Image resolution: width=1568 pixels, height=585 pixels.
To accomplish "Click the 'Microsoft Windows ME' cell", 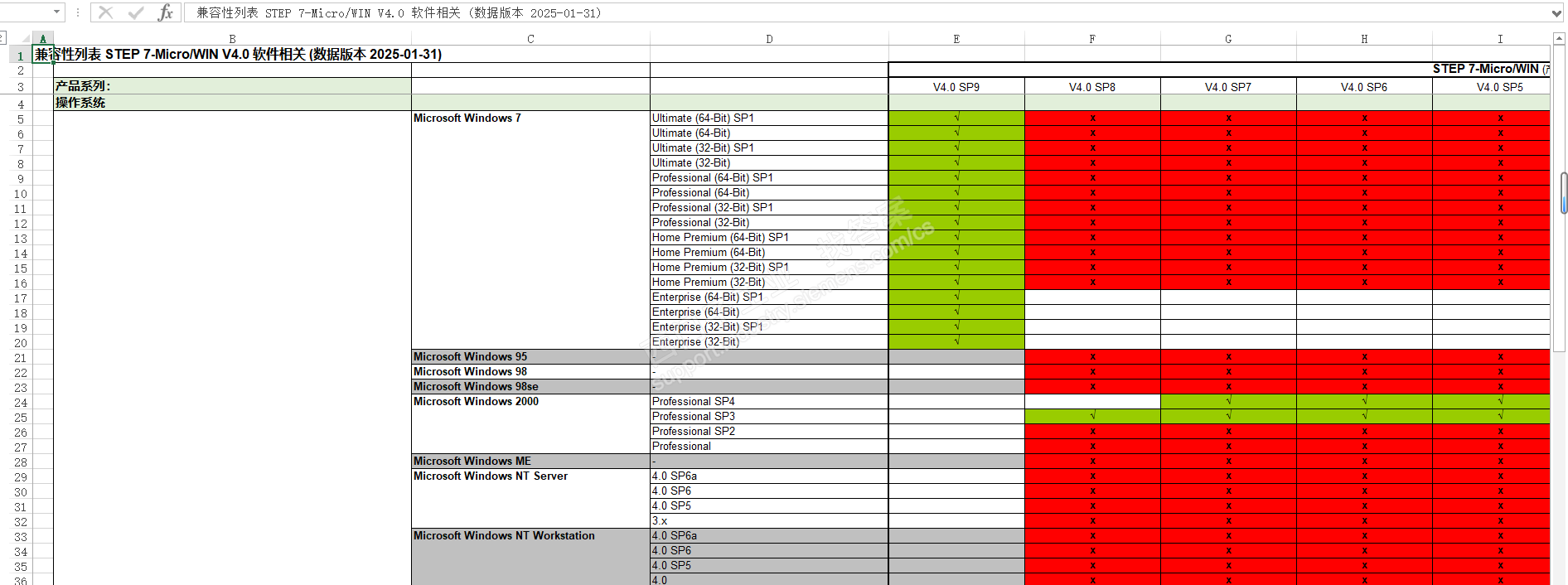I will (530, 462).
